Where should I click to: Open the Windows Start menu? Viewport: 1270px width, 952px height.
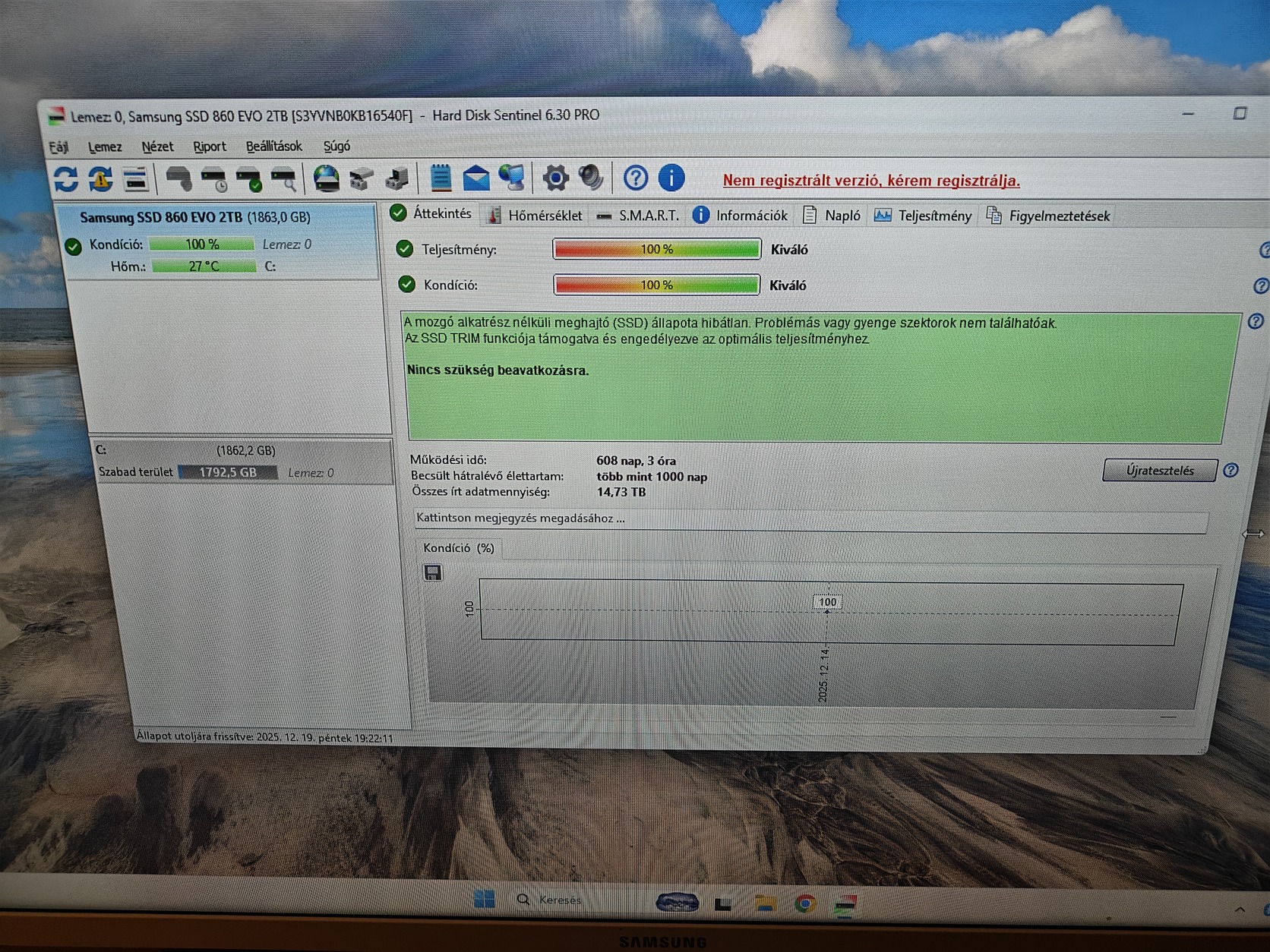(x=484, y=900)
